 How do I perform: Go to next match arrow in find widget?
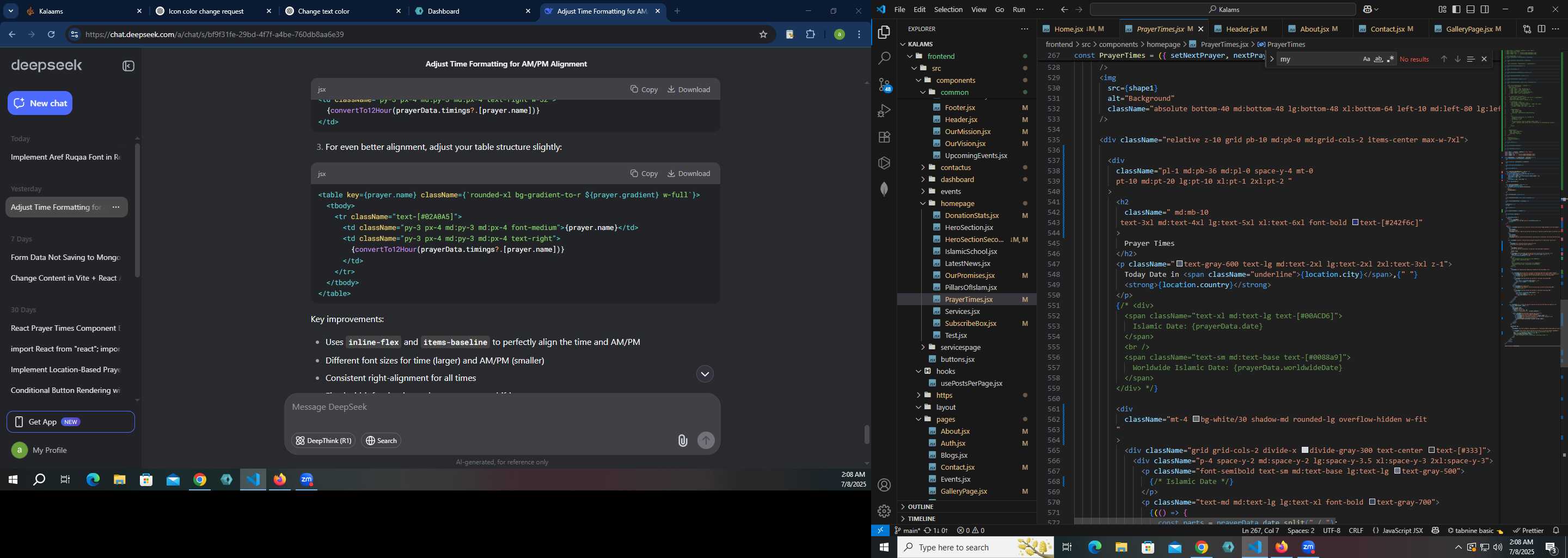tap(1457, 59)
